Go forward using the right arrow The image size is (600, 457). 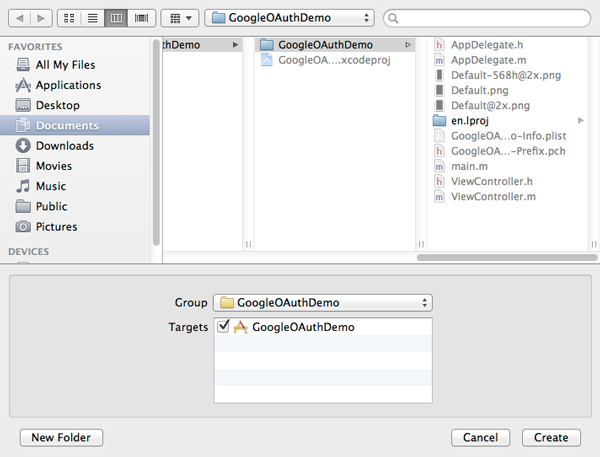click(x=42, y=18)
